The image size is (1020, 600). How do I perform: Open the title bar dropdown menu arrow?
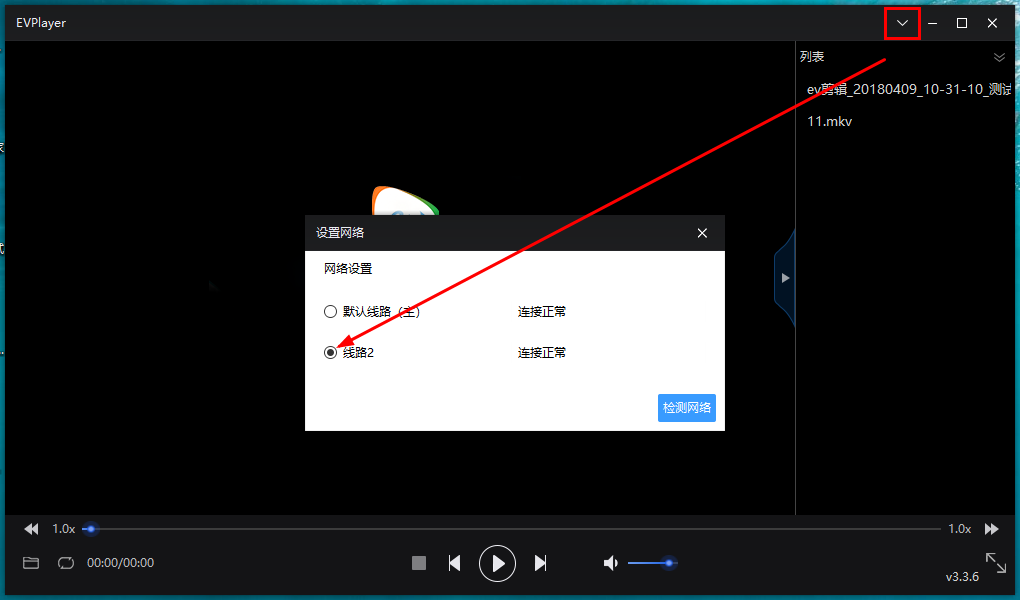(x=902, y=23)
